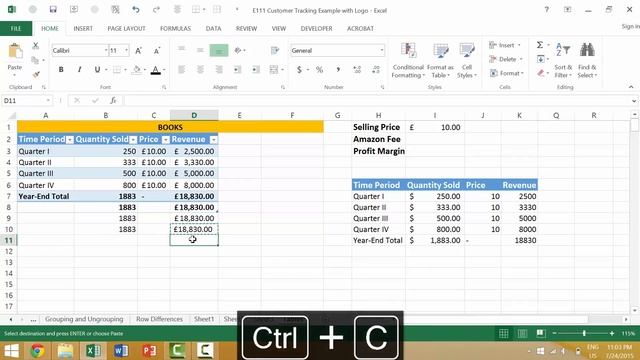This screenshot has height=360, width=640.
Task: Open the Calibri font name dropdown
Action: 106,50
